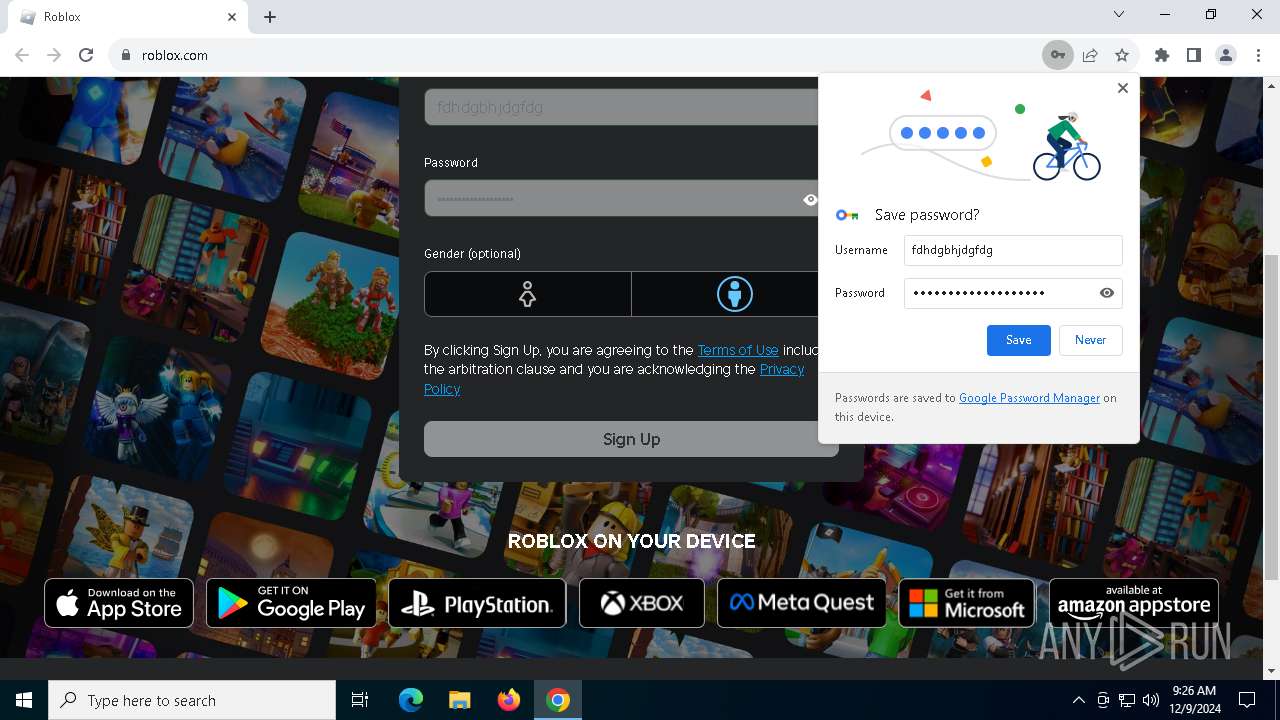Open the Chrome three-dot menu
Image resolution: width=1280 pixels, height=720 pixels.
pyautogui.click(x=1257, y=55)
